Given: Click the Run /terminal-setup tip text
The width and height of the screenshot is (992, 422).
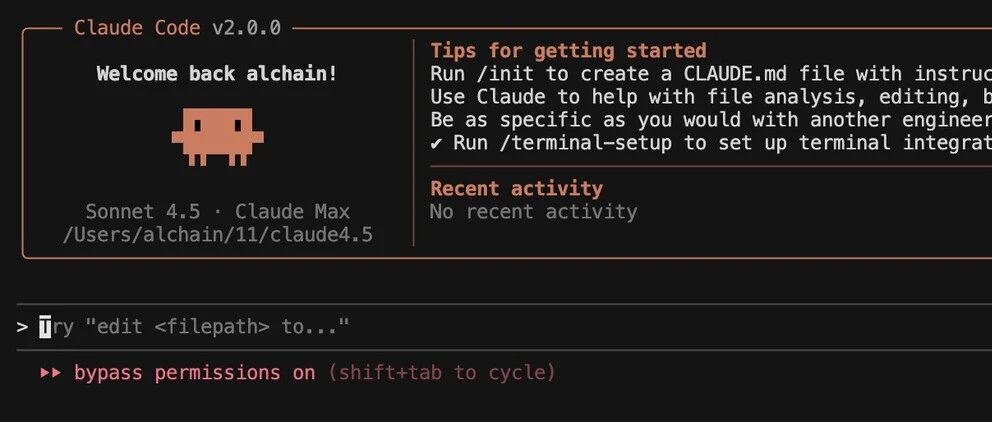Looking at the screenshot, I should pyautogui.click(x=722, y=143).
